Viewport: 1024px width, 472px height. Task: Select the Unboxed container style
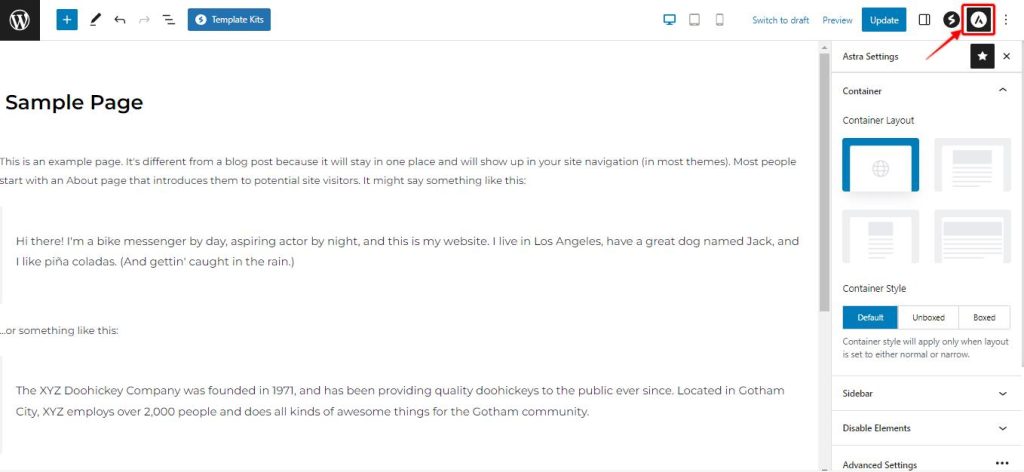pyautogui.click(x=928, y=317)
